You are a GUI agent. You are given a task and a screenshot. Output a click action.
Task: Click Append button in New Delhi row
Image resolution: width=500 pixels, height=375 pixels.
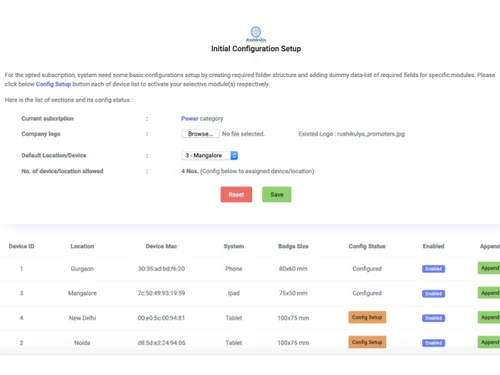click(x=489, y=317)
